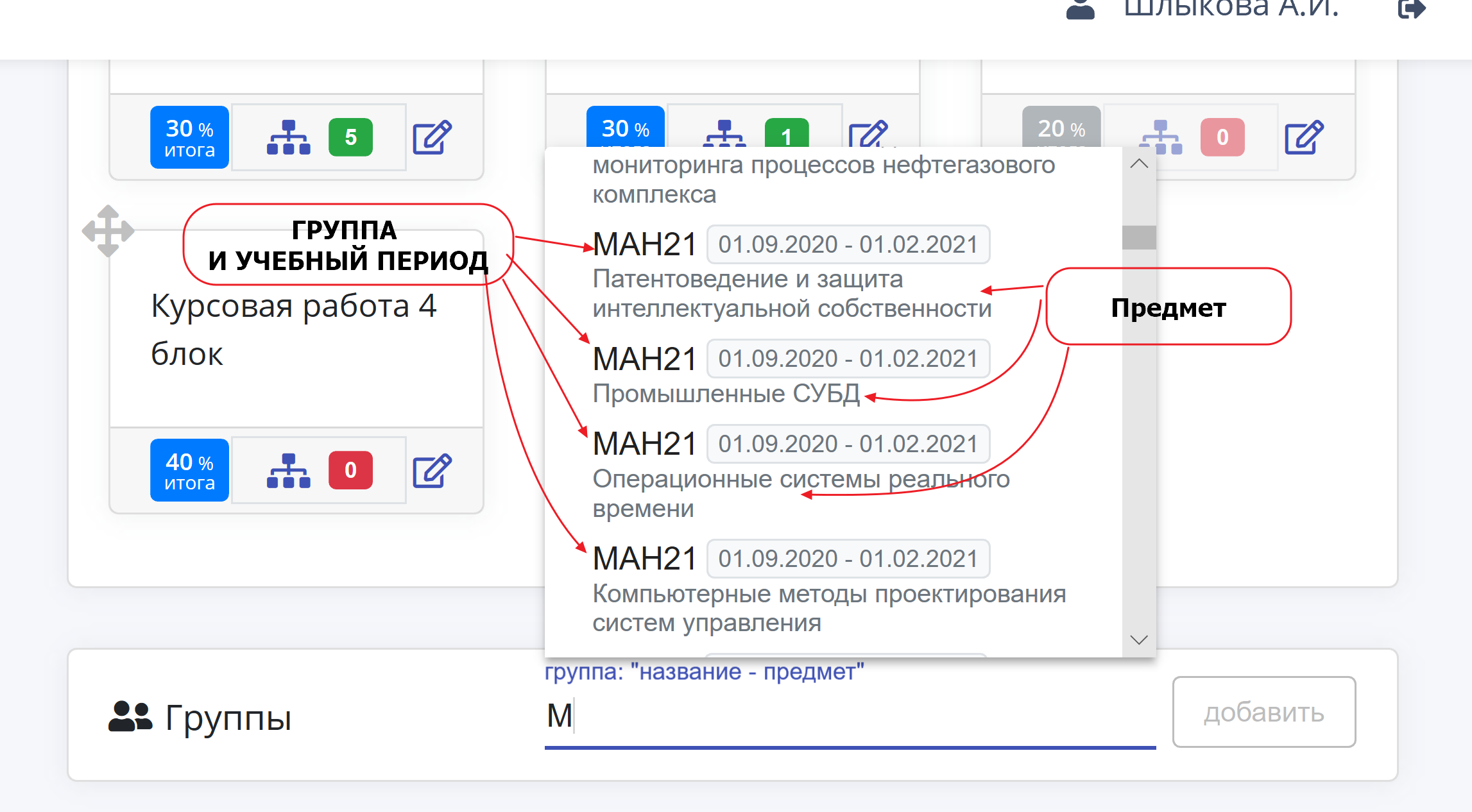Click the blue 30 % итога badge on the first card
The height and width of the screenshot is (812, 1472).
point(189,137)
